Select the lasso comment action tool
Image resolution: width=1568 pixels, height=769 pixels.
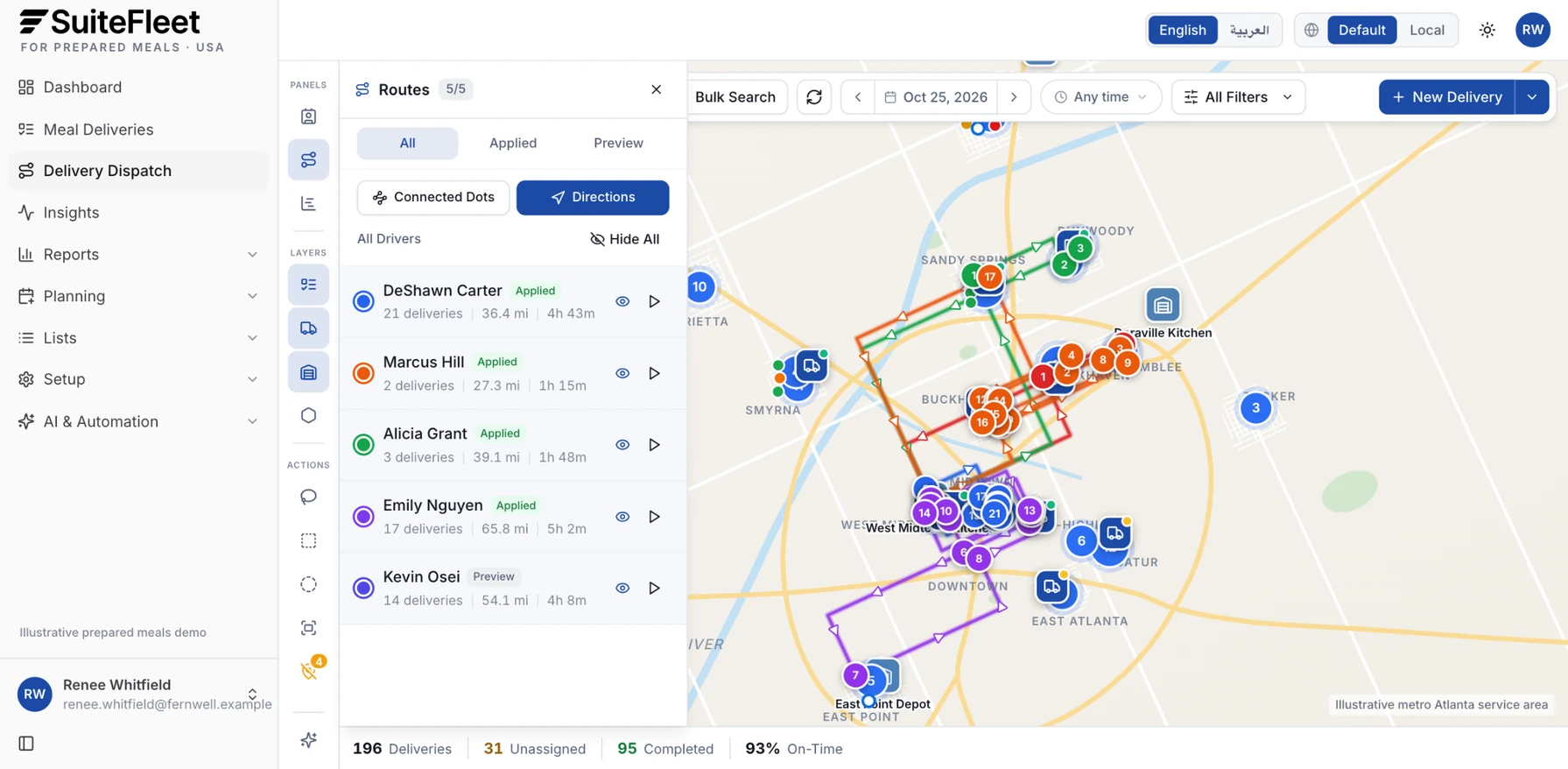click(308, 497)
